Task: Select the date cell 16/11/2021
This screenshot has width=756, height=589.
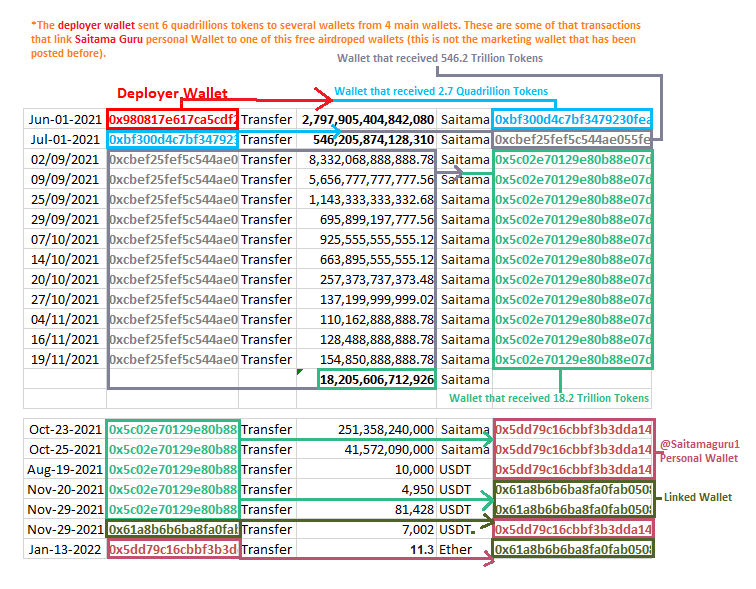Action: [65, 340]
